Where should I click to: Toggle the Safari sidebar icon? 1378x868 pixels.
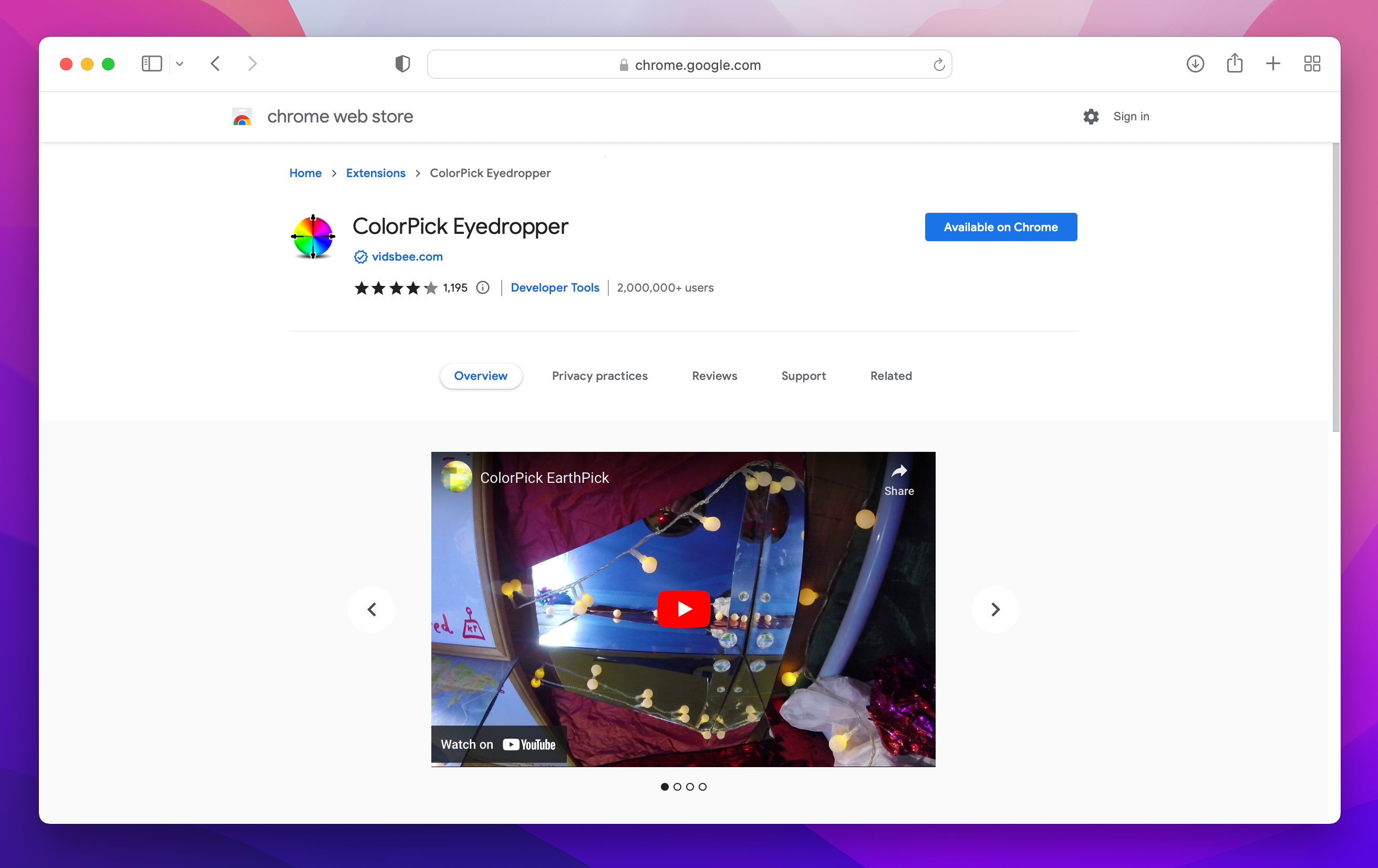click(151, 64)
